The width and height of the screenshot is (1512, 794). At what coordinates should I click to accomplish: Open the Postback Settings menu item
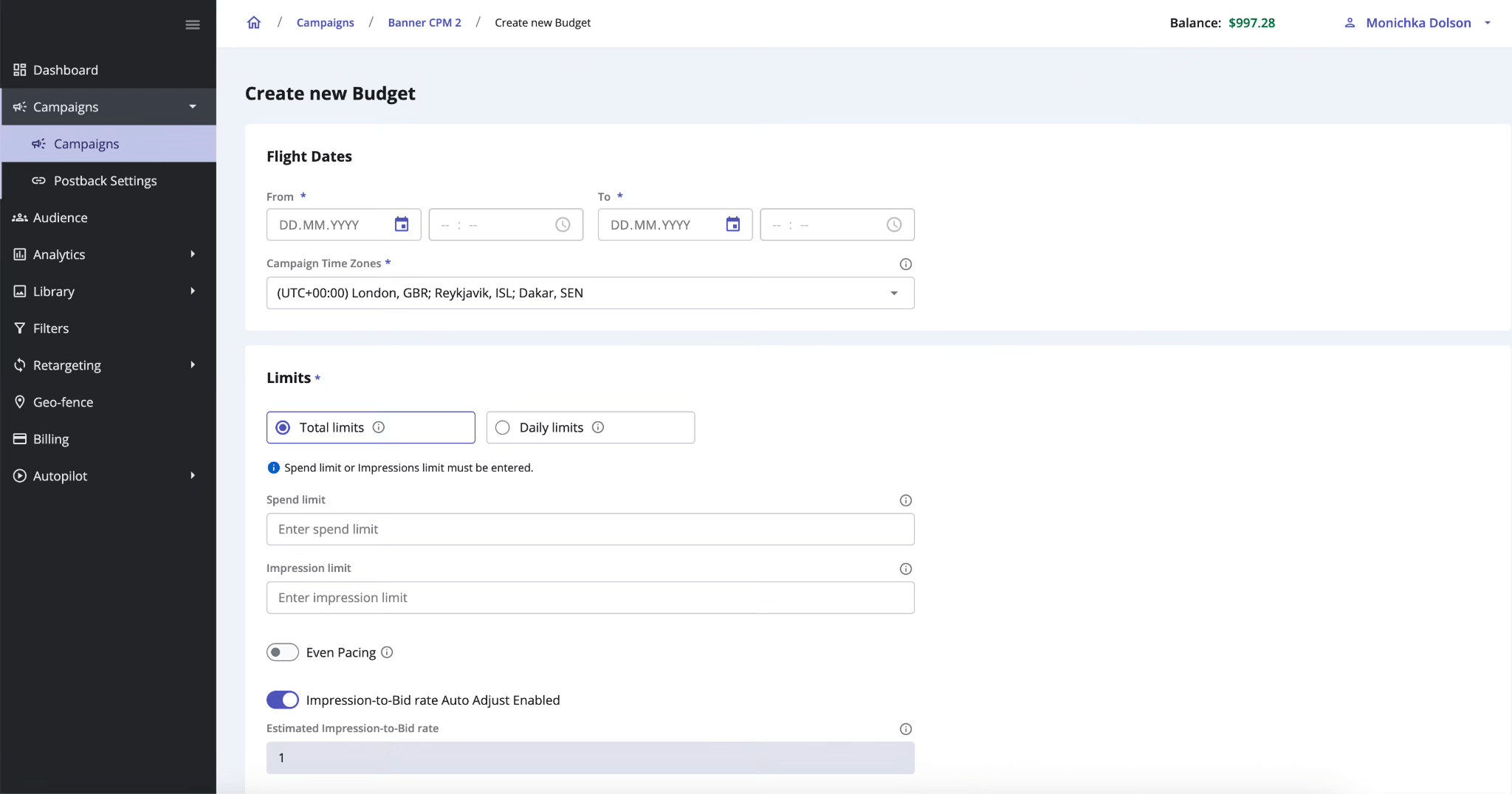106,180
